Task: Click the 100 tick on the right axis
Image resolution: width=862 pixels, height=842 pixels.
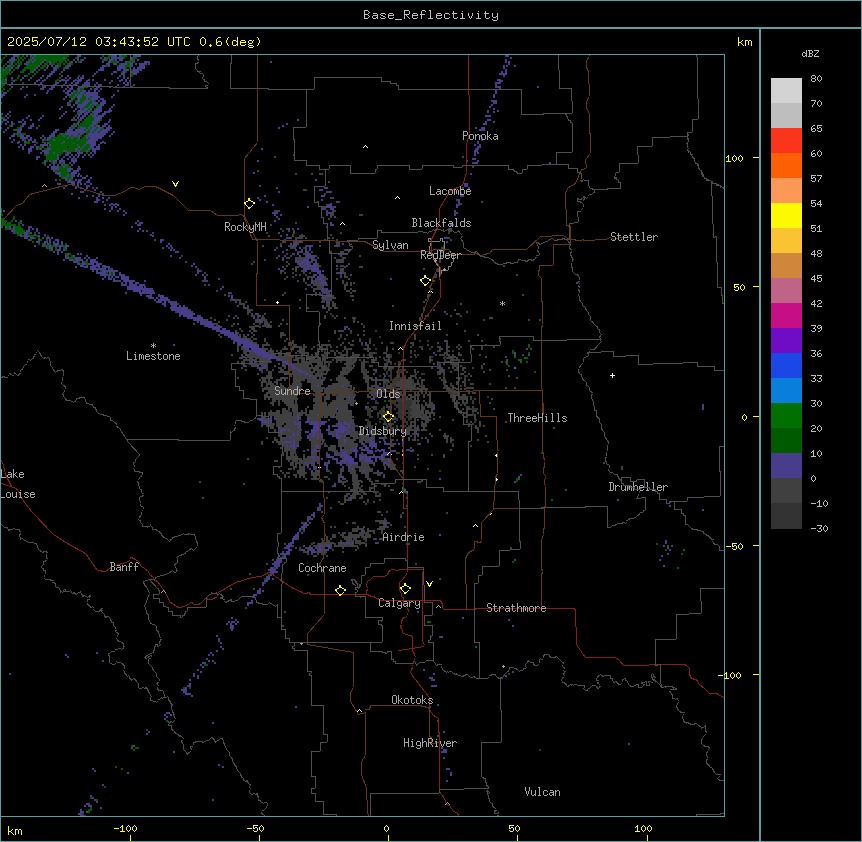Action: click(735, 158)
